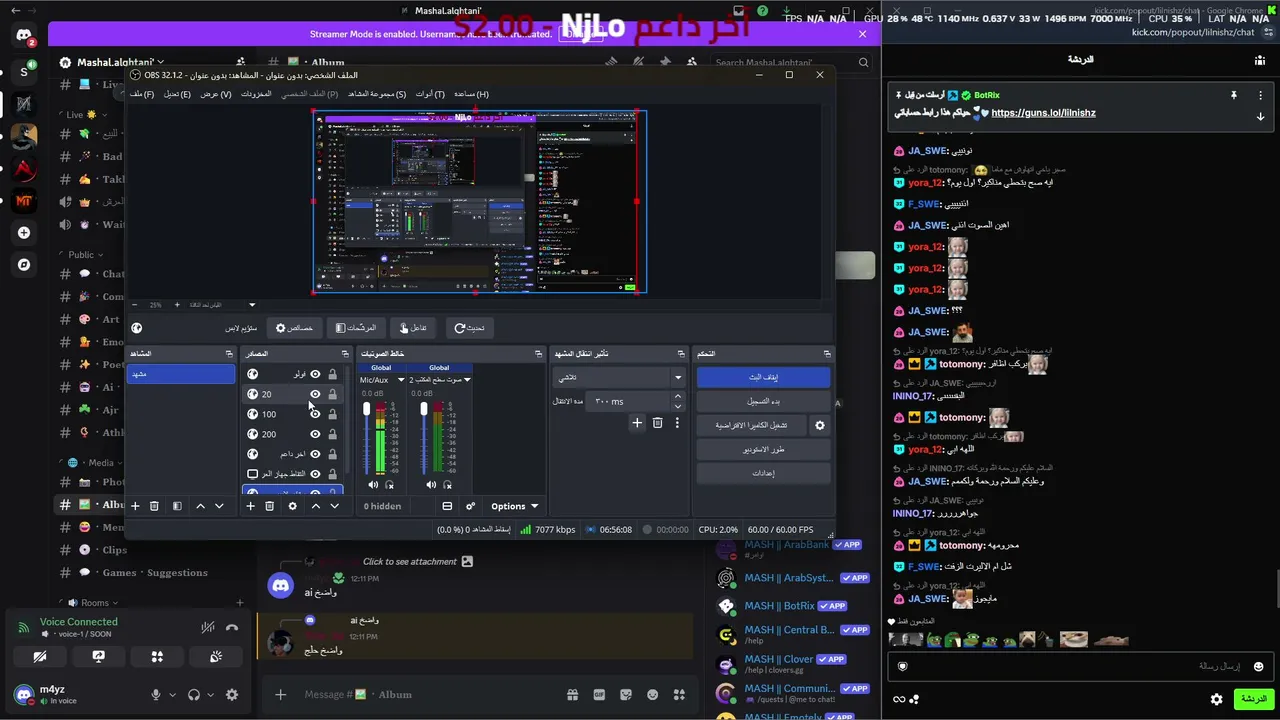Unlock the source named 100
The height and width of the screenshot is (720, 1280).
pos(332,414)
